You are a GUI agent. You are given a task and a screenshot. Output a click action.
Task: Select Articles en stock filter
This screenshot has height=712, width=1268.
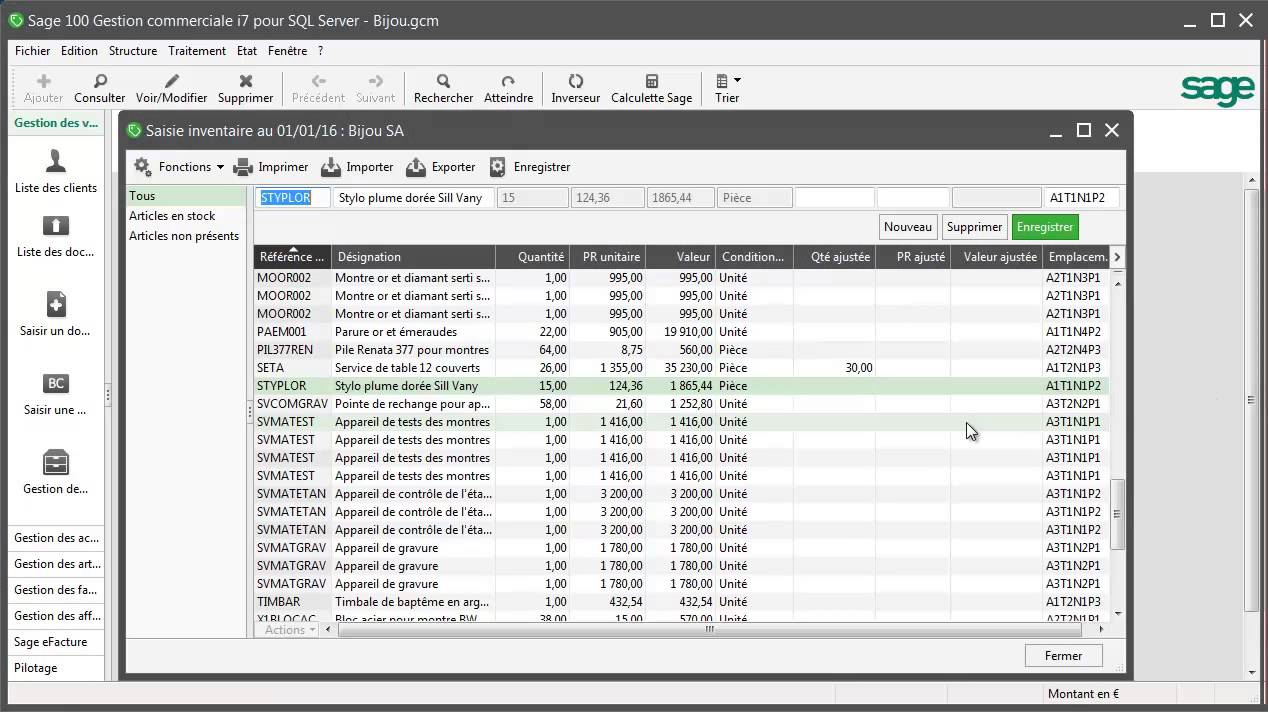[172, 216]
